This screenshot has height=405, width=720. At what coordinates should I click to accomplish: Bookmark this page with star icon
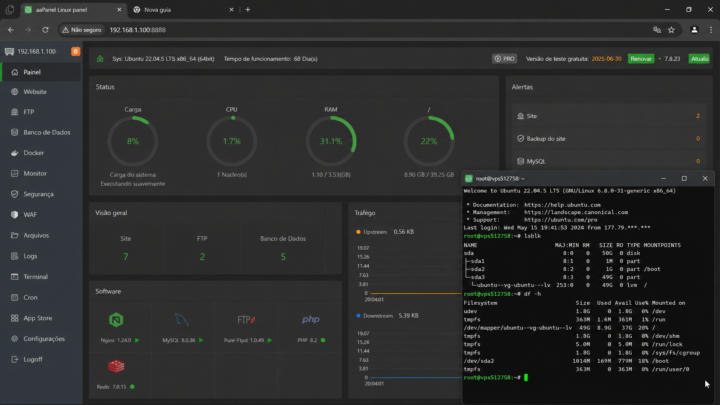[x=671, y=30]
